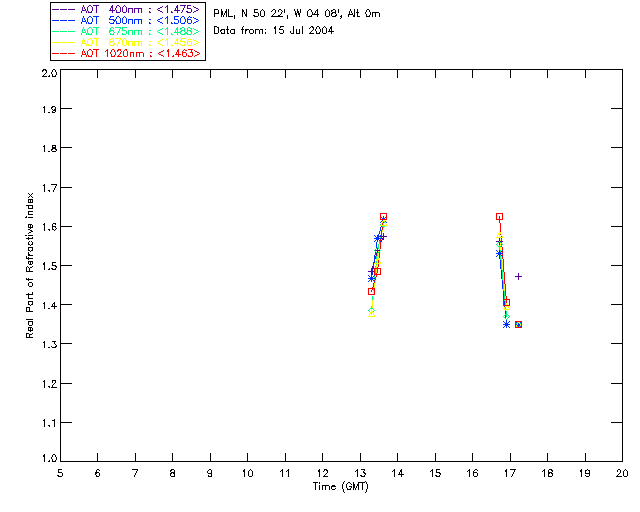The height and width of the screenshot is (512, 640).
Task: Click the red square marker at 1.35 after 17 GMT
Action: 518,325
